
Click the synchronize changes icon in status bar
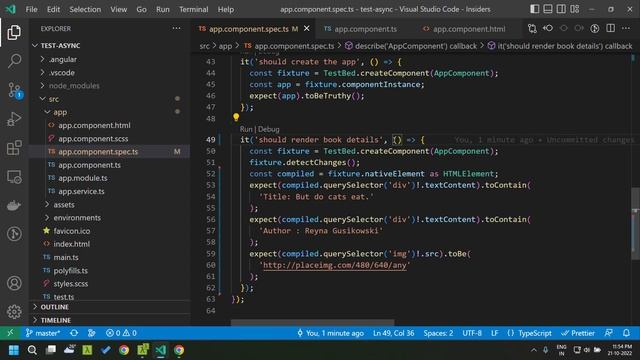(x=74, y=333)
